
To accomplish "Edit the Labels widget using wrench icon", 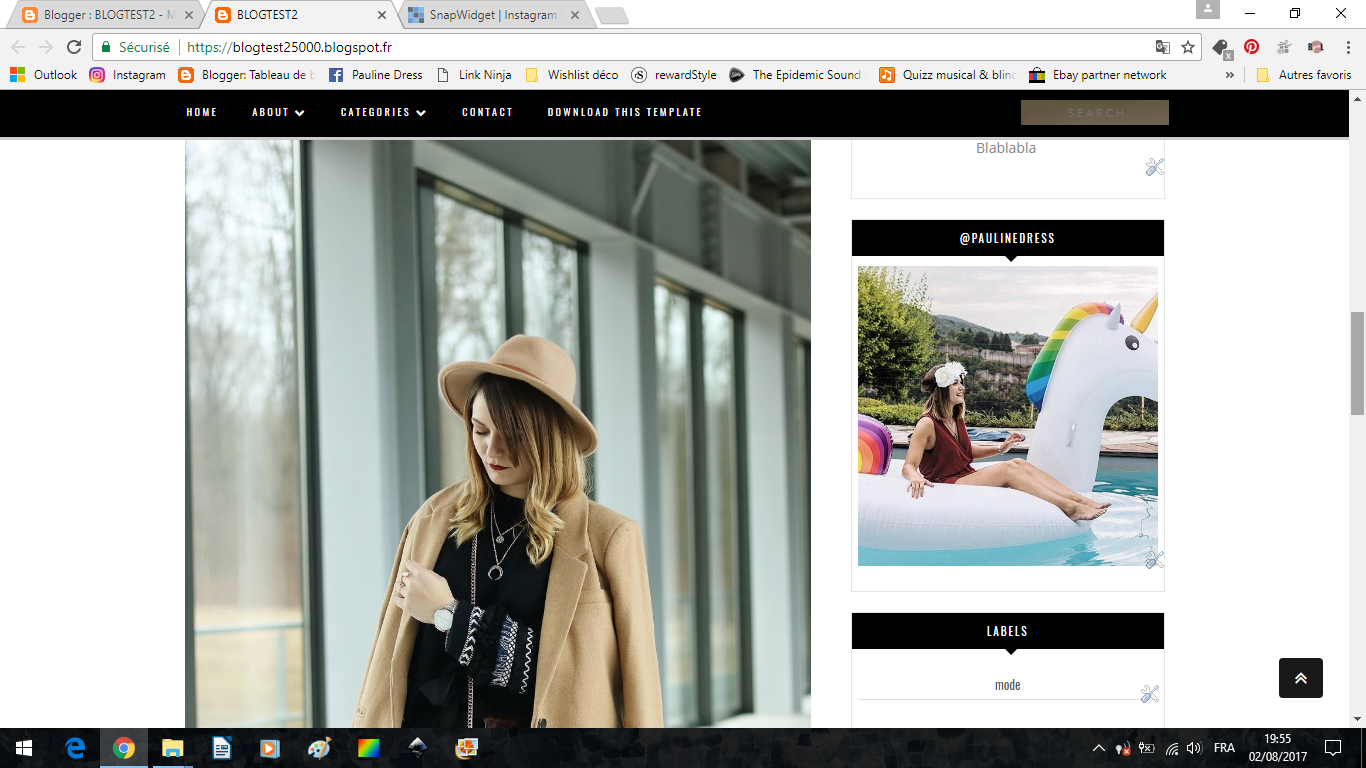I will (1149, 693).
